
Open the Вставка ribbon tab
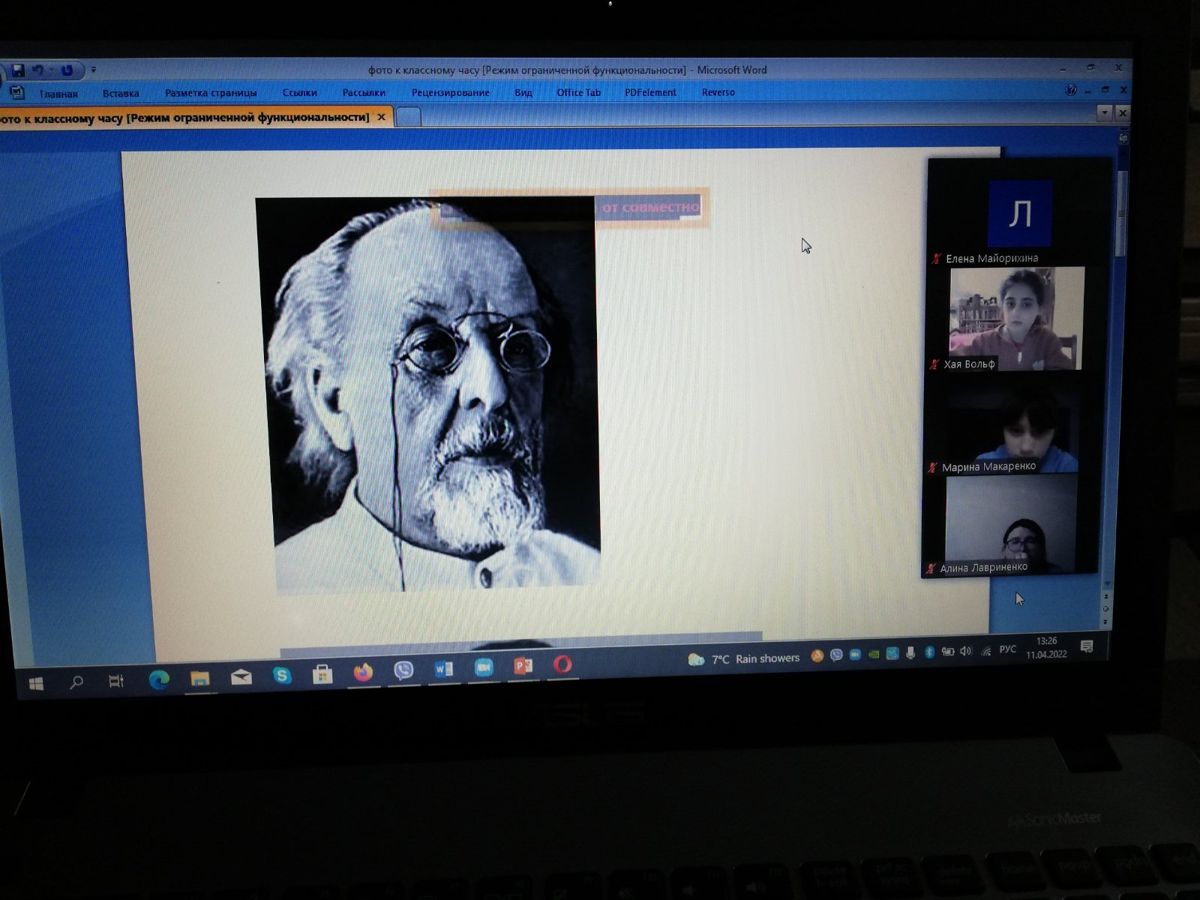[x=120, y=93]
